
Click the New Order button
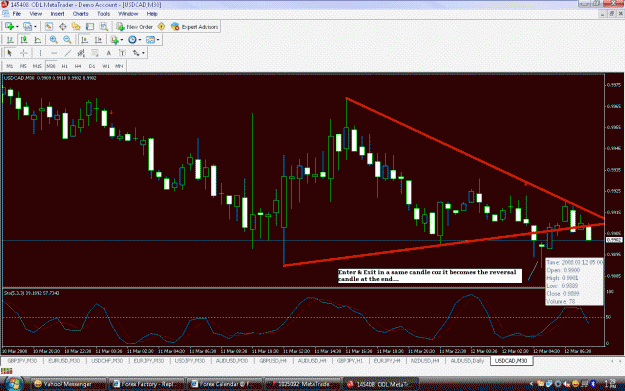click(135, 27)
